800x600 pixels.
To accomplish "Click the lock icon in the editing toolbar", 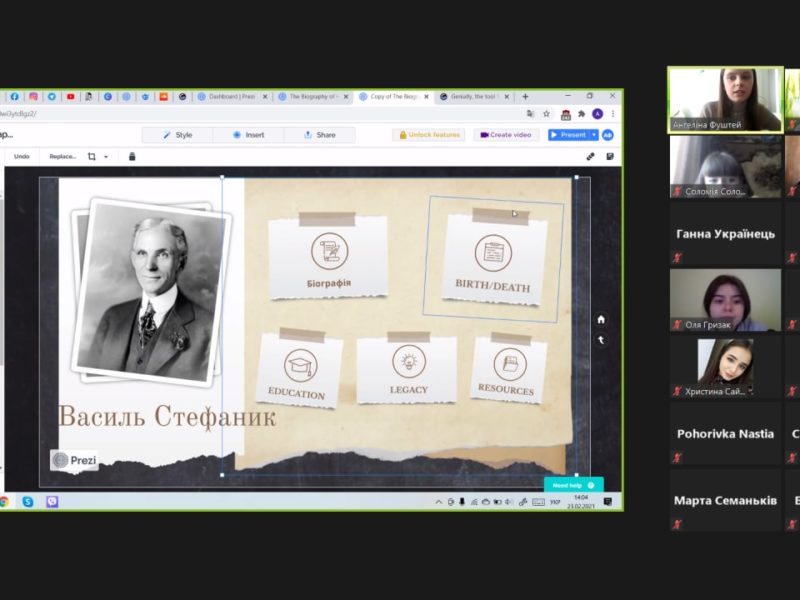I will coord(132,156).
